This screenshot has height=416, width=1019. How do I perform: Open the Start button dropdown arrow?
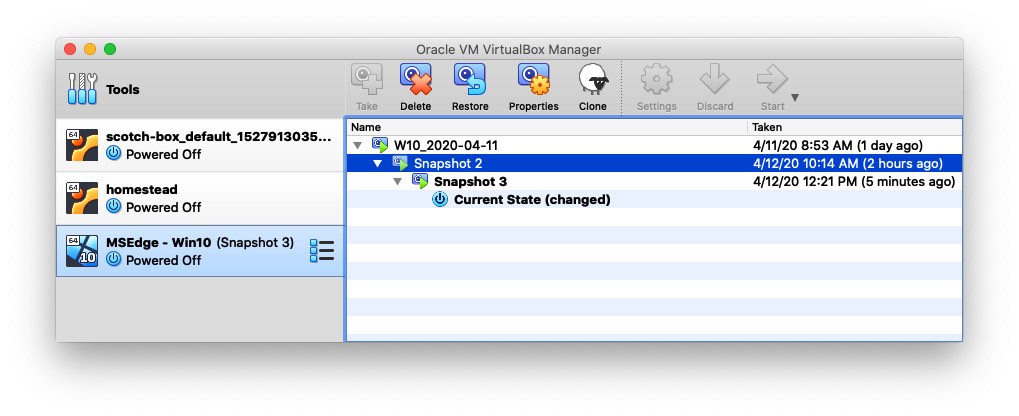click(794, 98)
